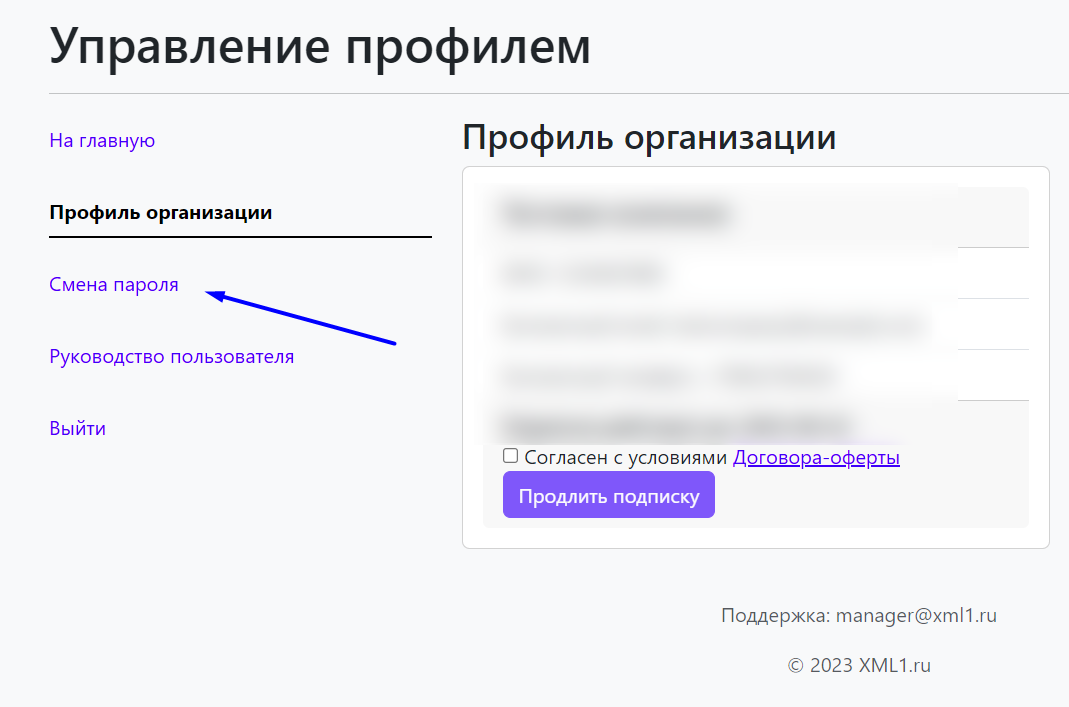Click the manager@xml1.ru support email
Screen dimensions: 1069x707
(x=916, y=616)
